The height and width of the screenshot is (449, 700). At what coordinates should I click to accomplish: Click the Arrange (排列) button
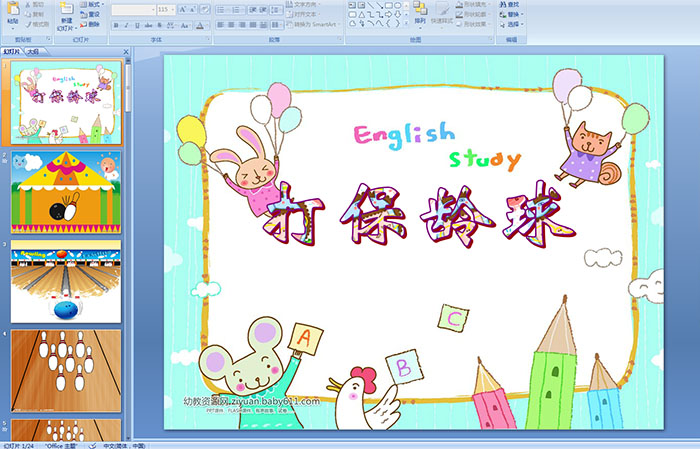coord(420,13)
